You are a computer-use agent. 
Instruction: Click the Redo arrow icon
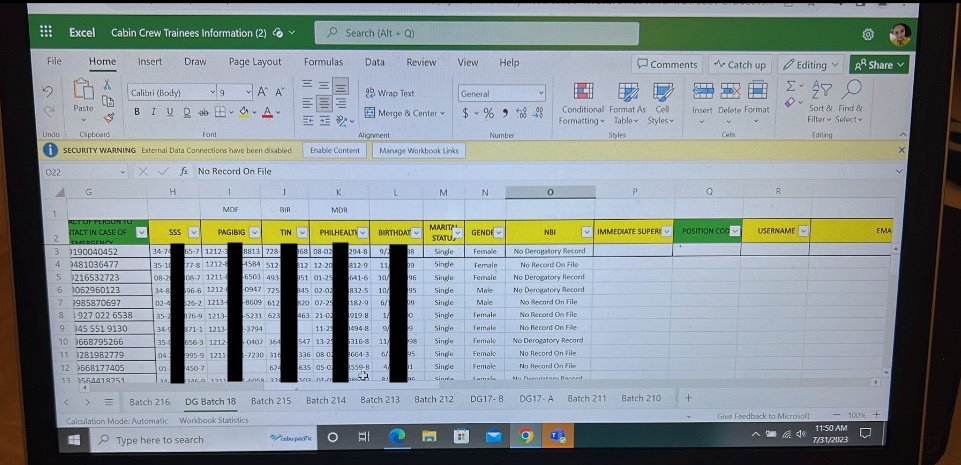(x=47, y=111)
